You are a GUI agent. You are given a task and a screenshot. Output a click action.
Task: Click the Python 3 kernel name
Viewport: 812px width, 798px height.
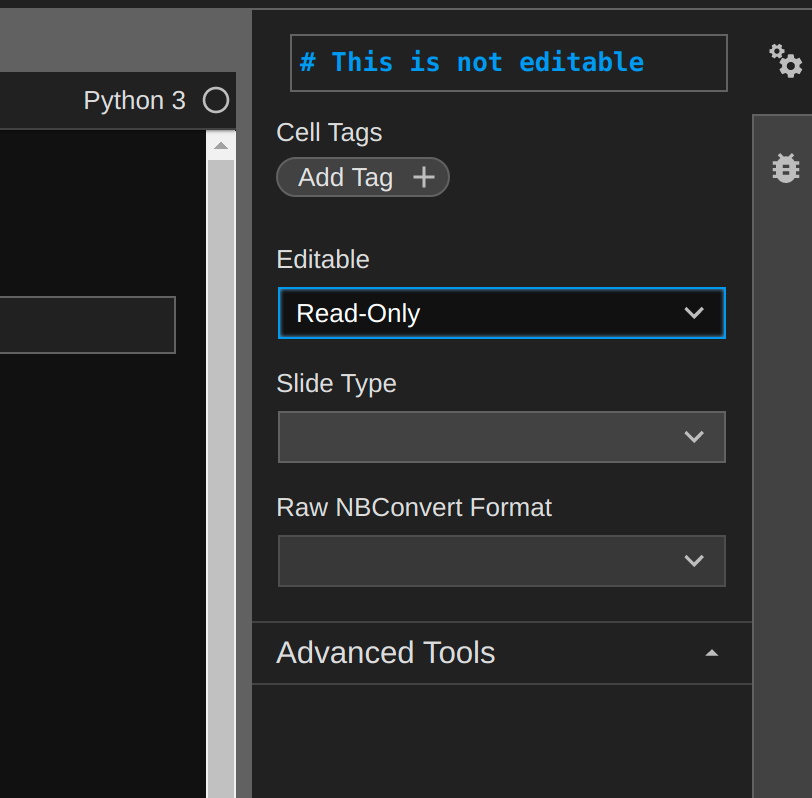(x=134, y=100)
